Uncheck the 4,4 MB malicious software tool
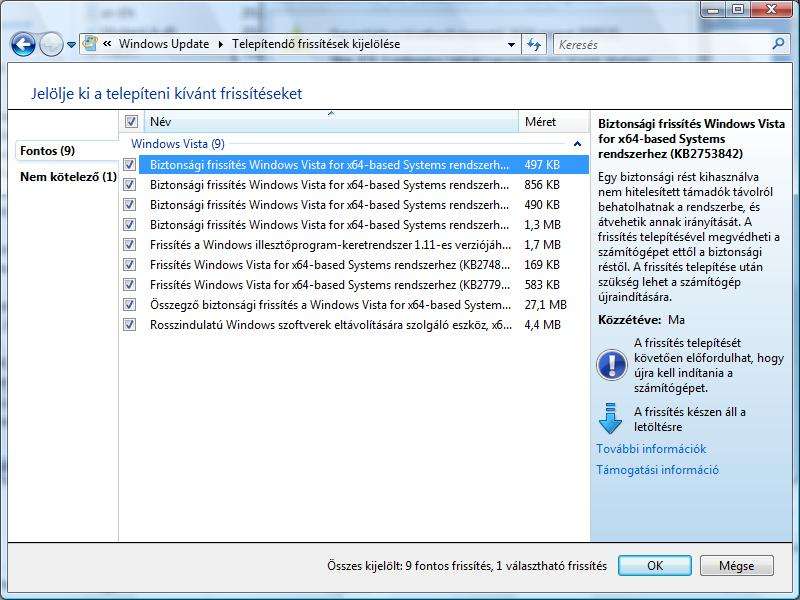Image resolution: width=800 pixels, height=600 pixels. [x=130, y=324]
